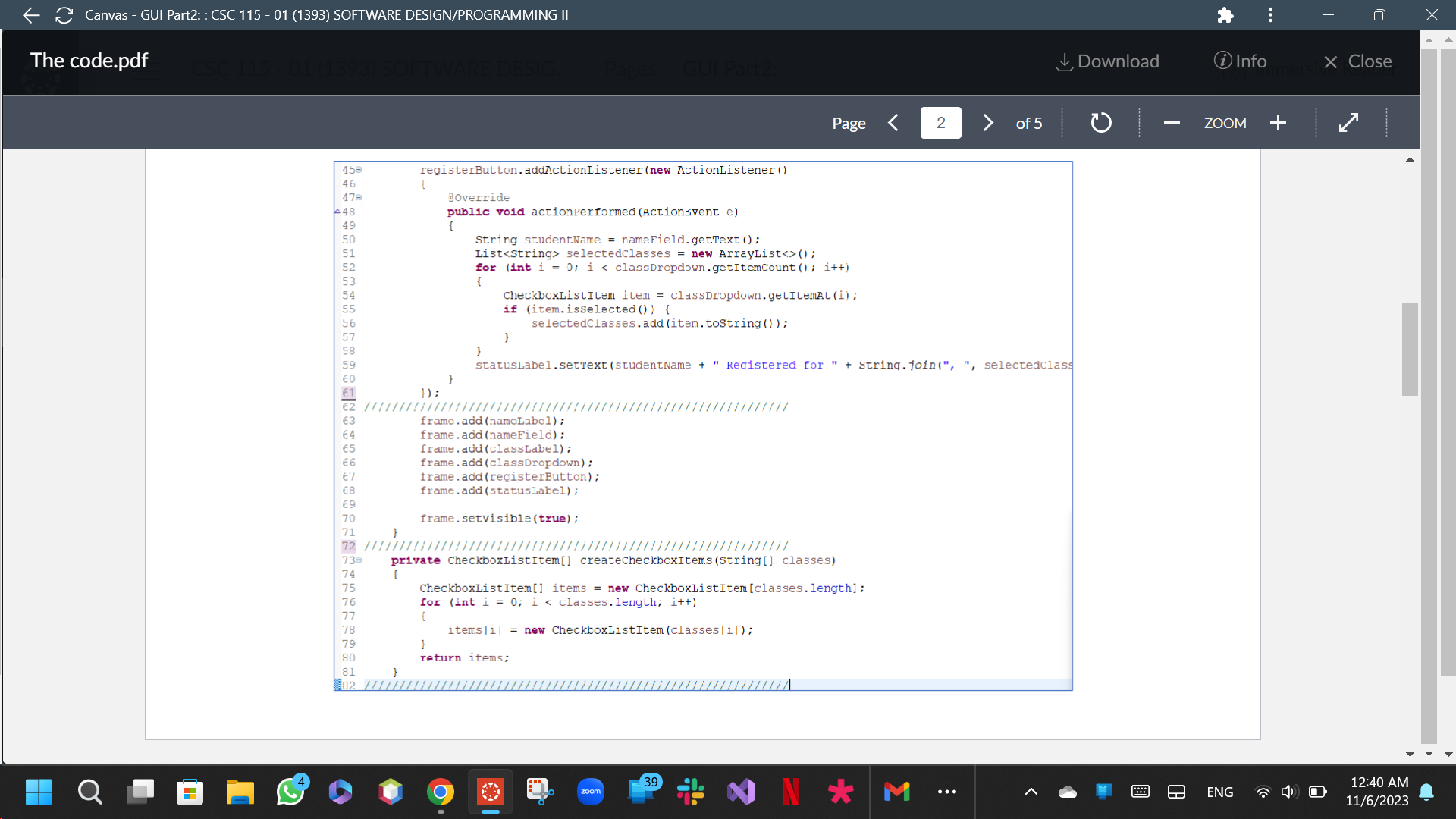Go to the previous page

pyautogui.click(x=893, y=122)
